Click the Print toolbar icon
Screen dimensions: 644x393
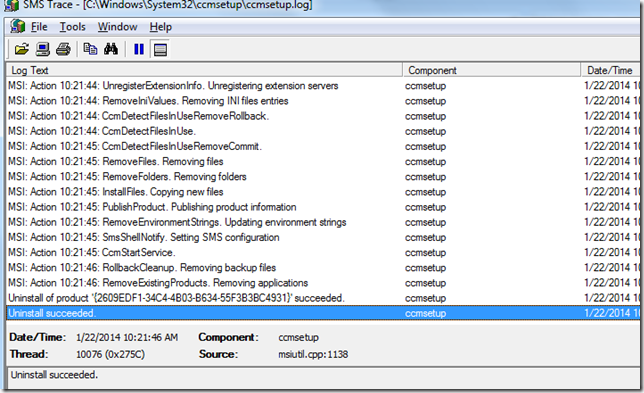tap(63, 50)
